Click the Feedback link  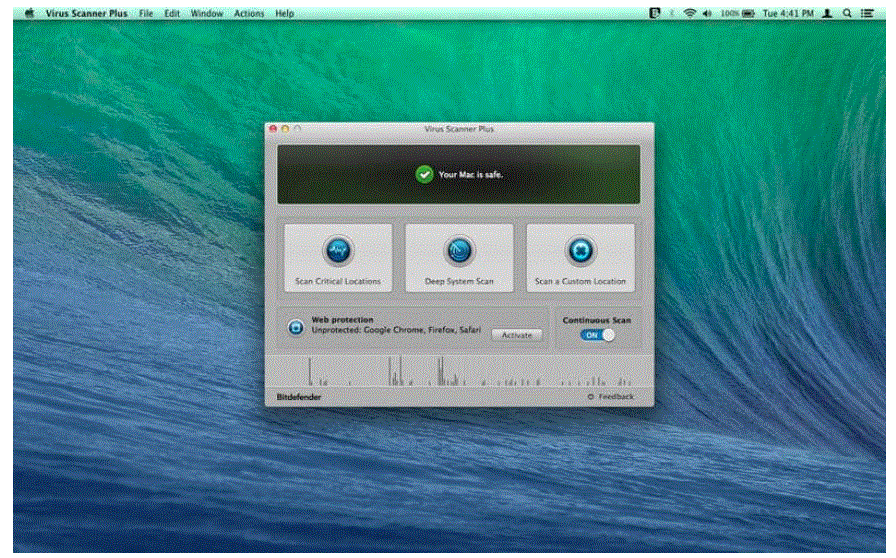tap(616, 396)
